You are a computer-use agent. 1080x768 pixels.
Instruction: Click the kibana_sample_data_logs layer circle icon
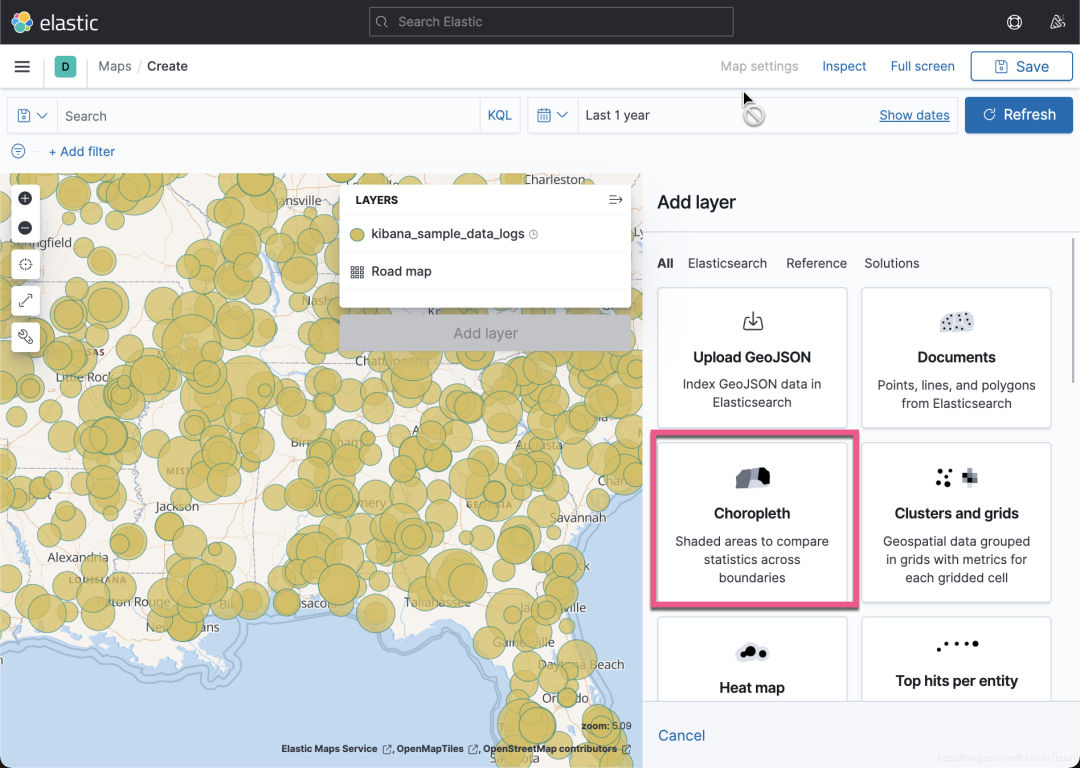357,234
